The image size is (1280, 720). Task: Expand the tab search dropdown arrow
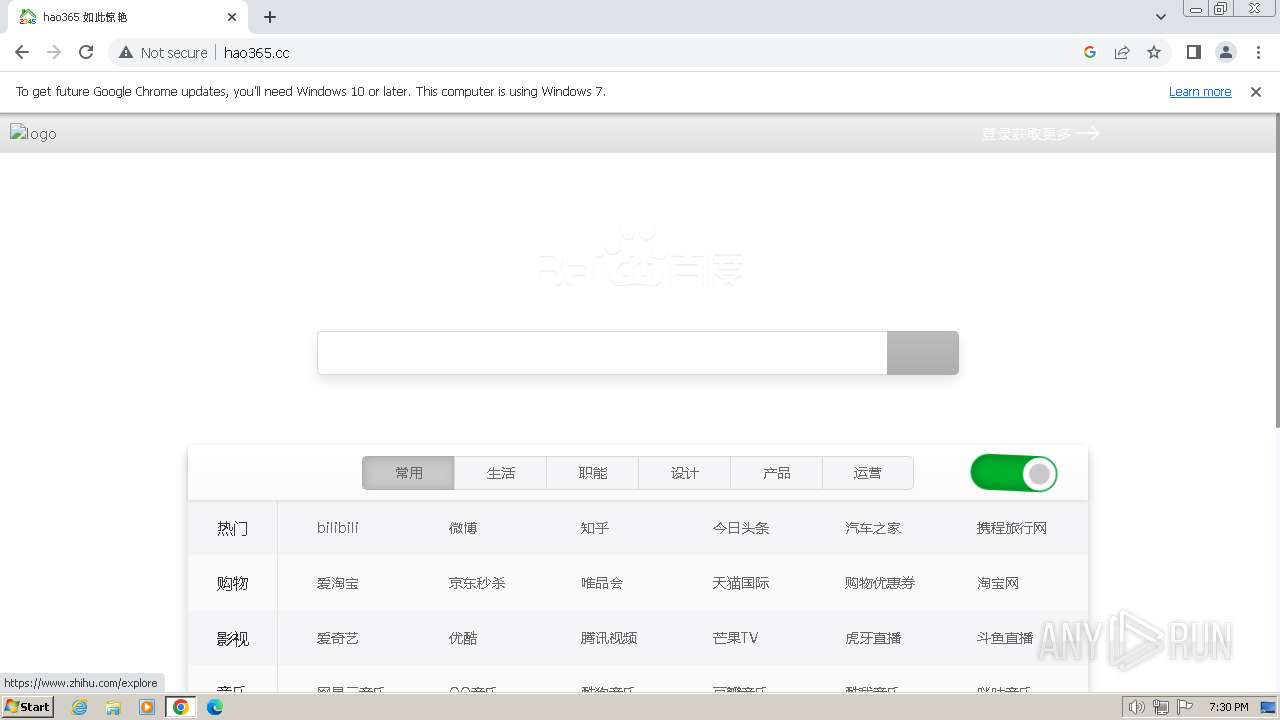[x=1160, y=17]
